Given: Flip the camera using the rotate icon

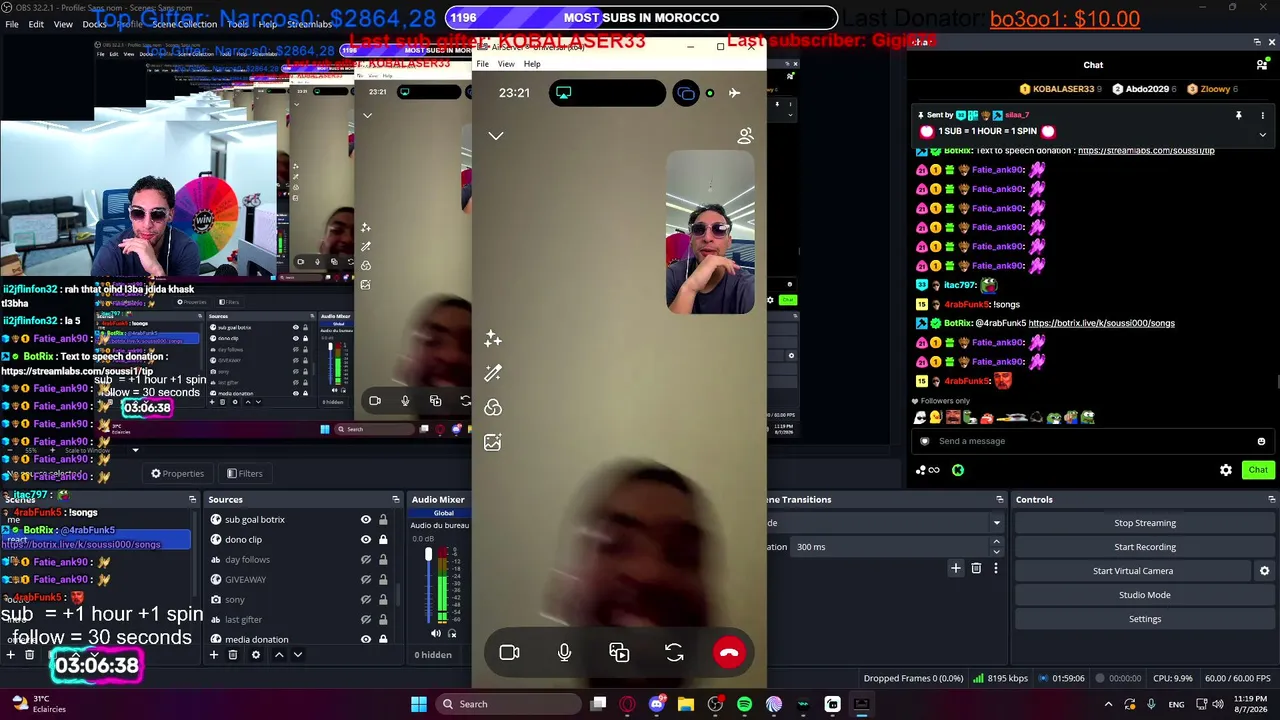Looking at the screenshot, I should (674, 653).
